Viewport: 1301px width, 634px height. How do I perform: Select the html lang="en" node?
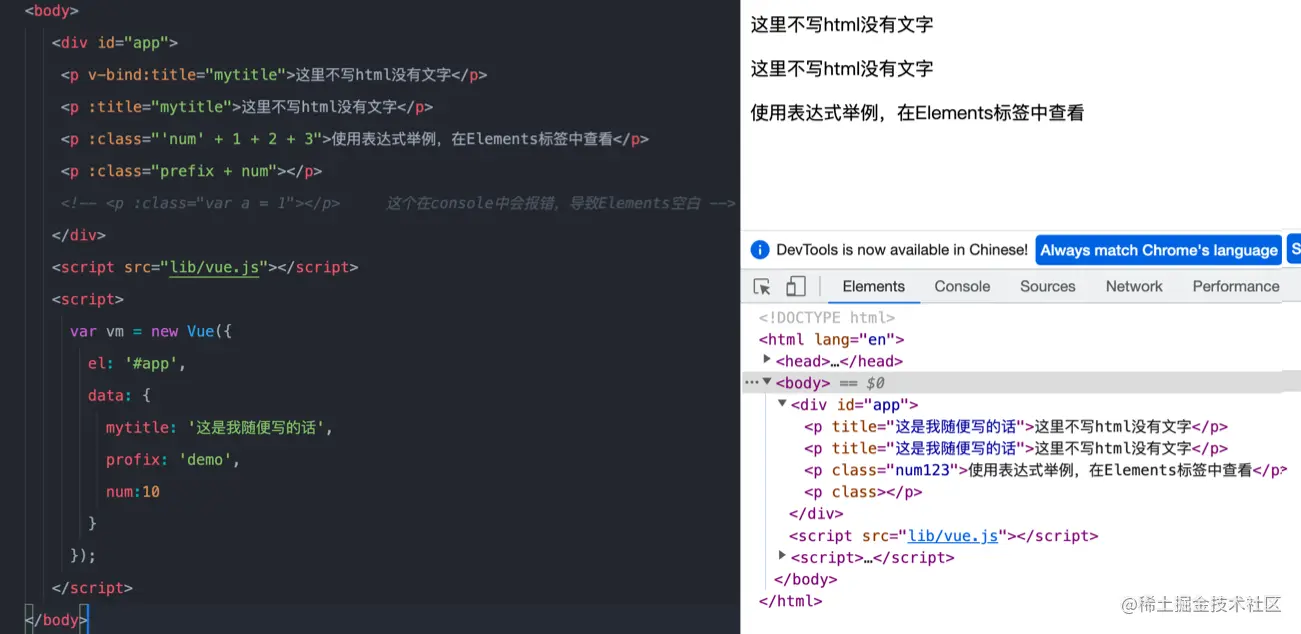tap(832, 340)
